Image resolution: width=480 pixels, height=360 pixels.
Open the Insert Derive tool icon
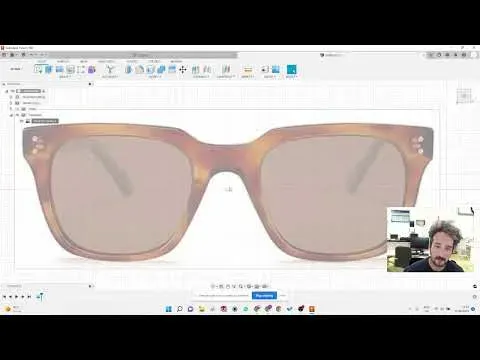coord(265,69)
